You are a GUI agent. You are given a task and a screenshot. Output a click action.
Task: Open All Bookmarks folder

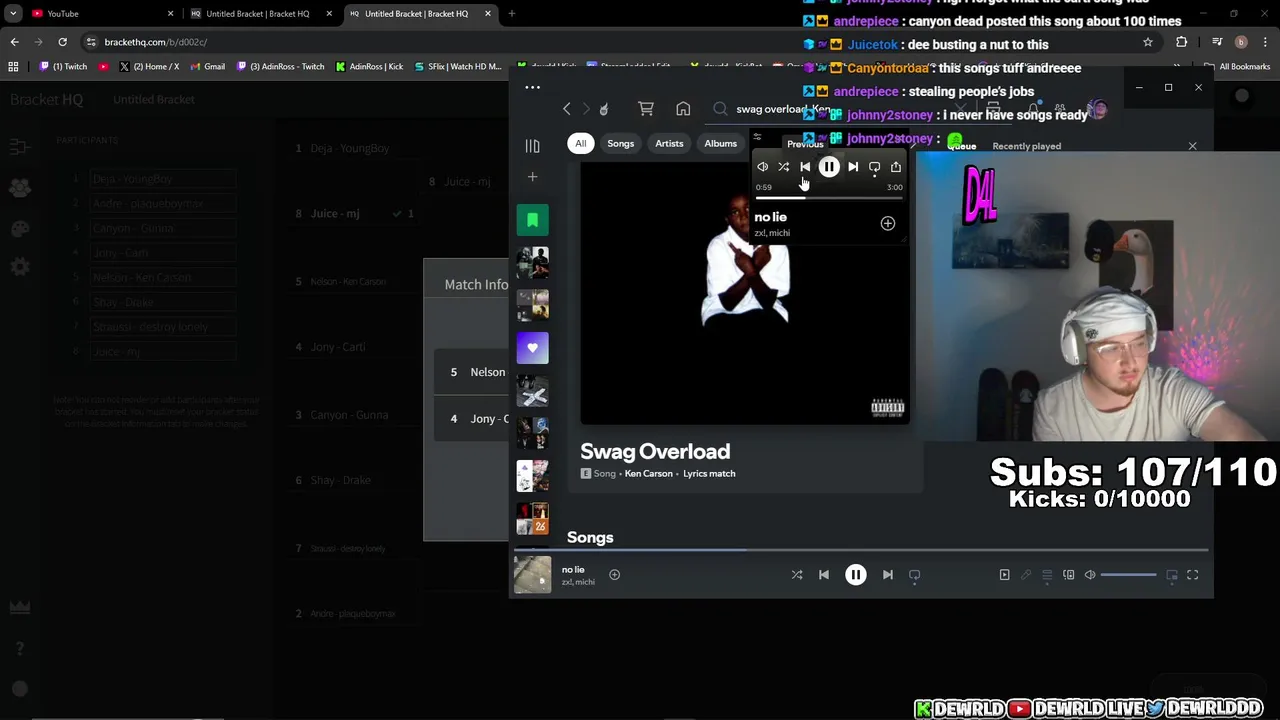(1237, 67)
